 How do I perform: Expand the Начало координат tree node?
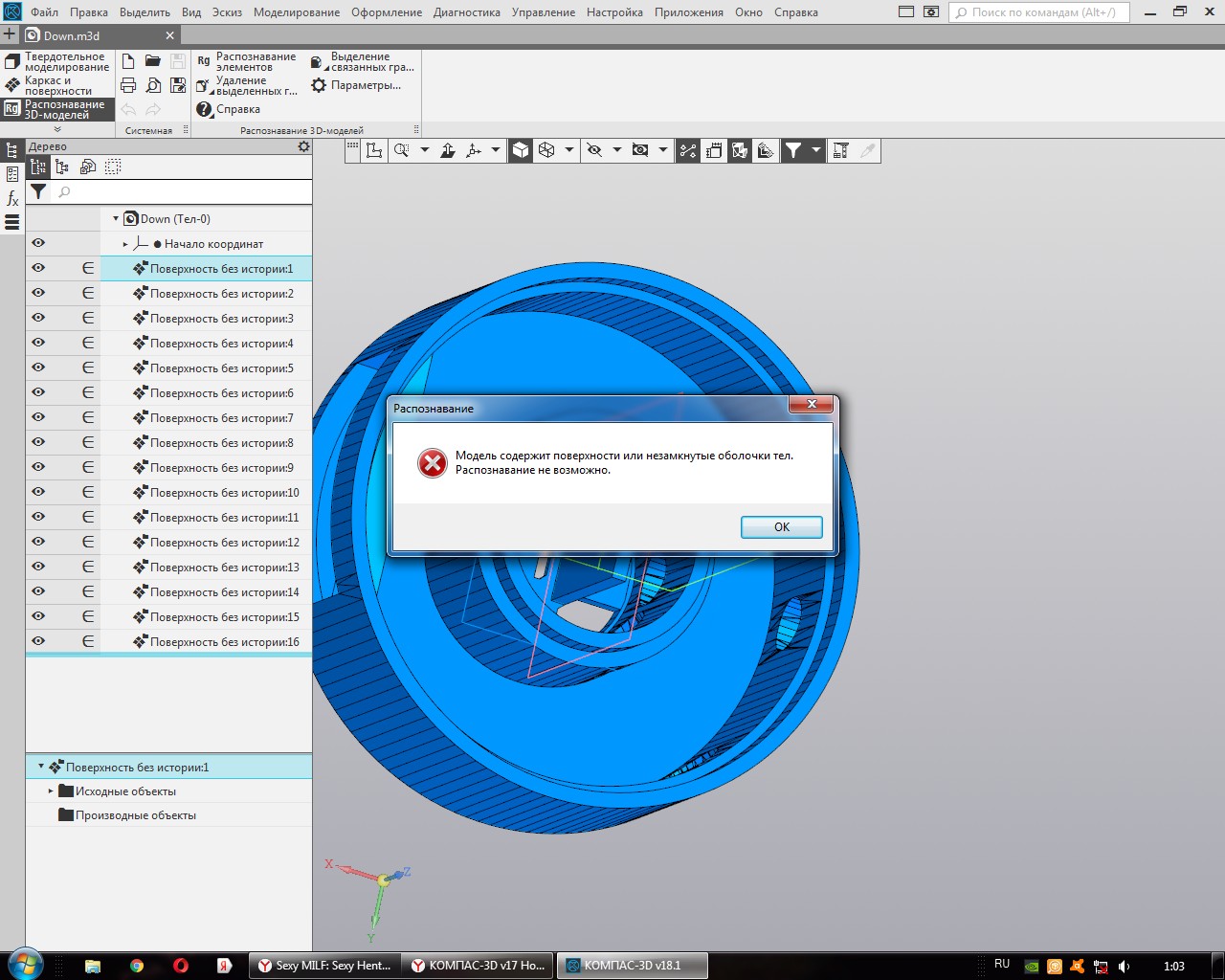tap(125, 244)
